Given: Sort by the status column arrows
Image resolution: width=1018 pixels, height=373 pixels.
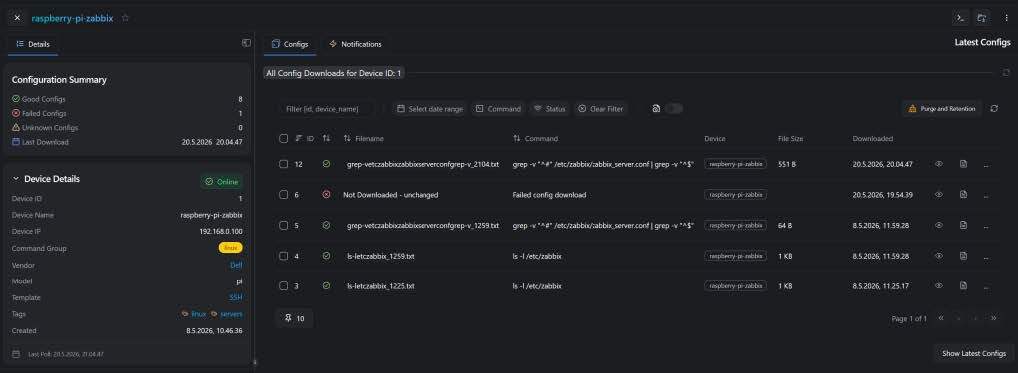Looking at the screenshot, I should coord(326,138).
